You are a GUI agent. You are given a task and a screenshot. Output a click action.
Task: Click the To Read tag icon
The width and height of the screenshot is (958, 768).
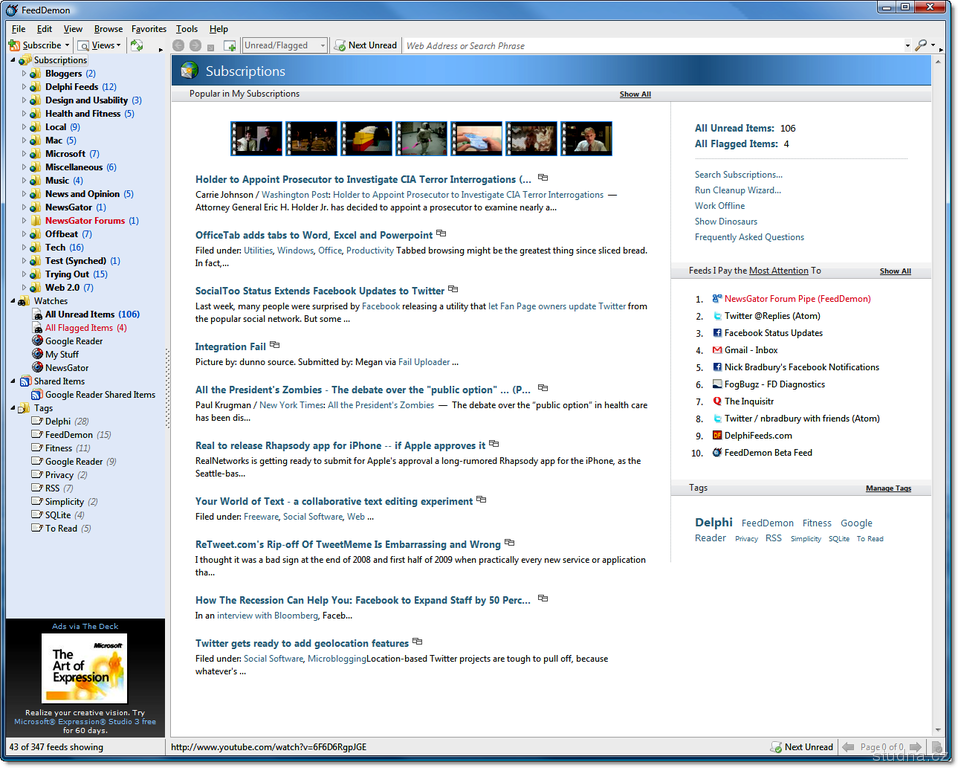[x=37, y=528]
